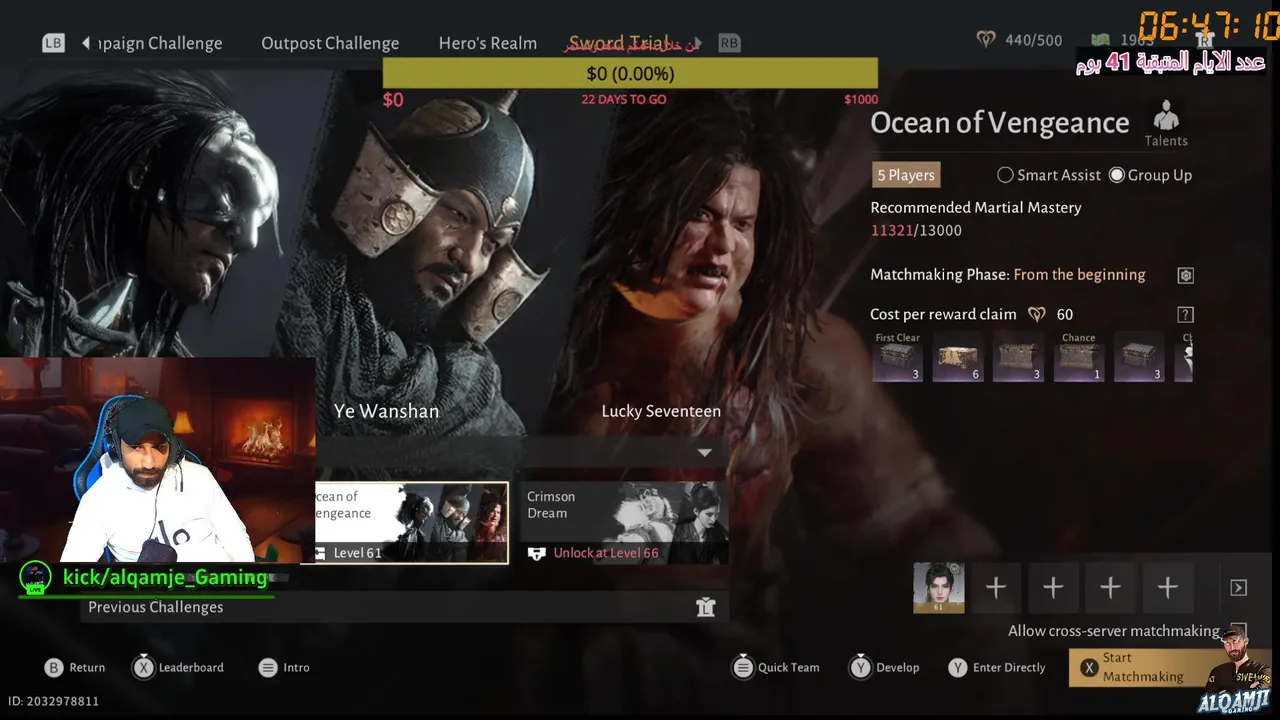Click the Lucky Seventeen boss name
This screenshot has width=1280, height=720.
coord(661,411)
